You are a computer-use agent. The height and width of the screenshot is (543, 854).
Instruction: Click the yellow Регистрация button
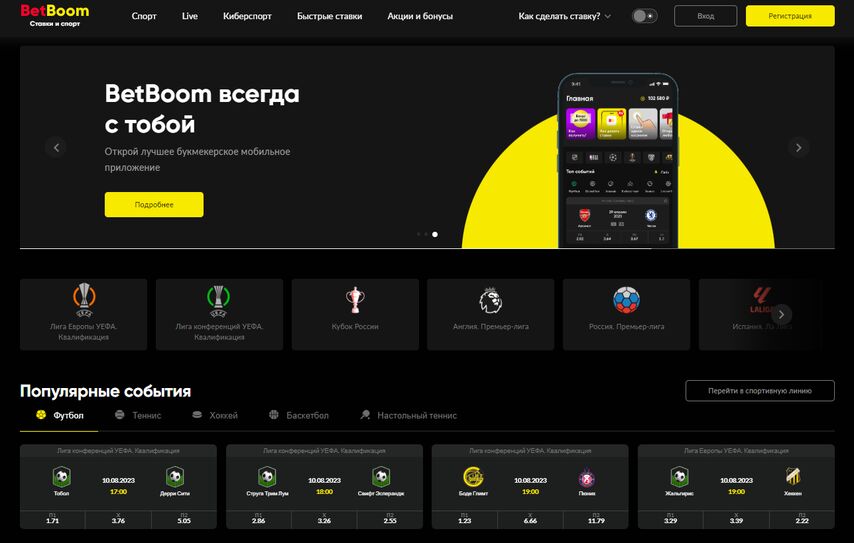click(790, 16)
